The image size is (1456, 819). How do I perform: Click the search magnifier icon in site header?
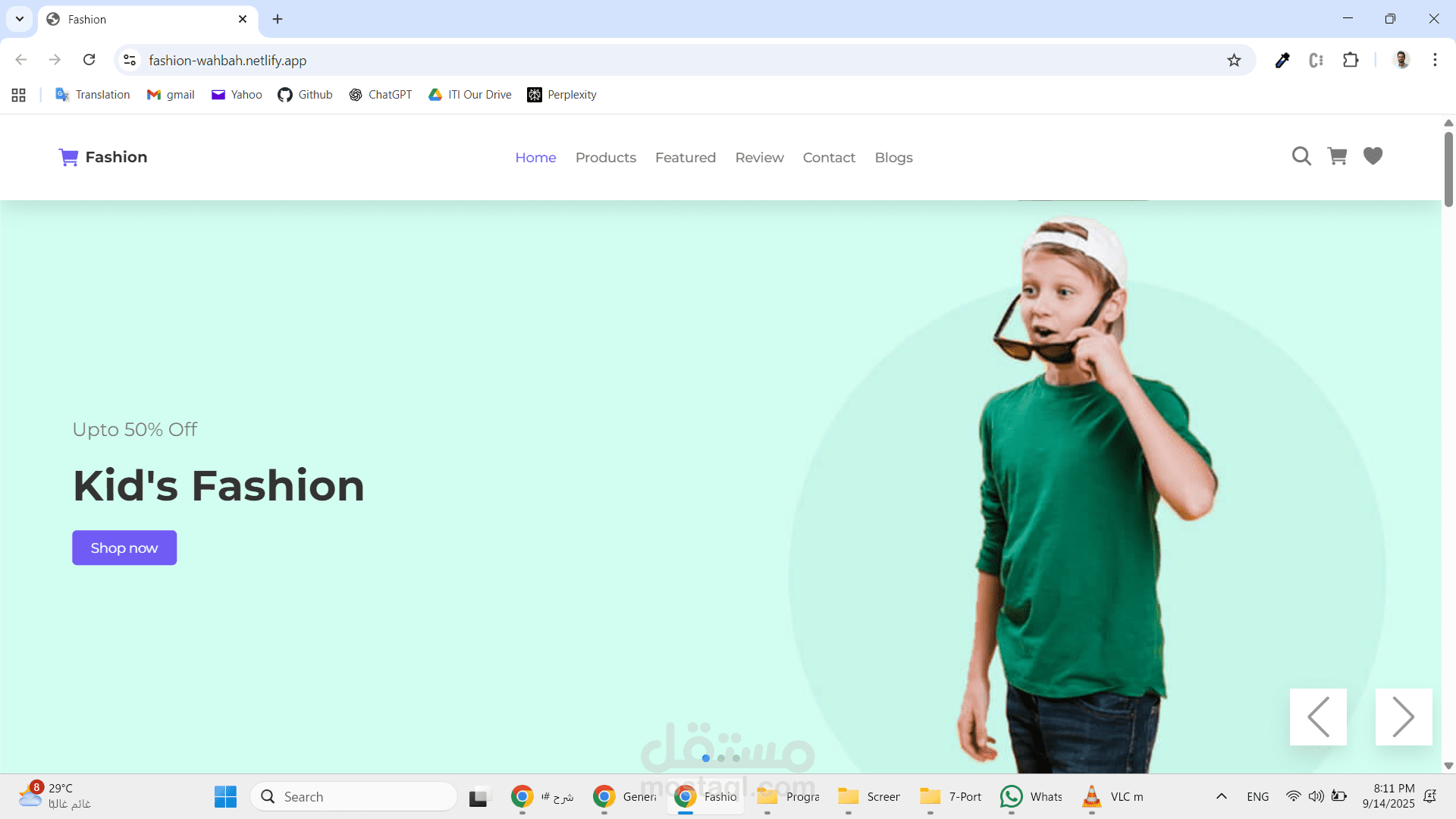(1301, 156)
